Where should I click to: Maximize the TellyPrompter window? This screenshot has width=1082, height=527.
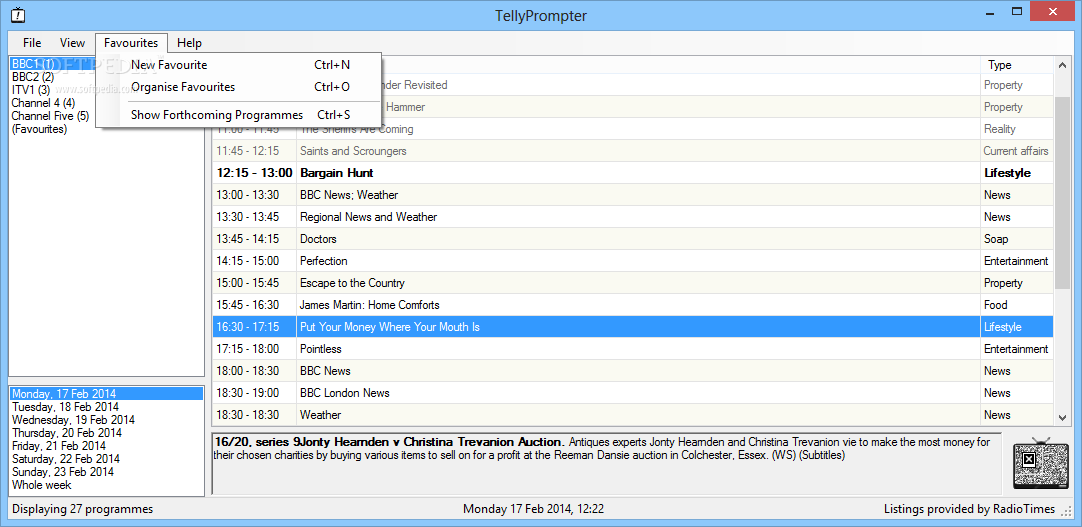[x=1017, y=11]
